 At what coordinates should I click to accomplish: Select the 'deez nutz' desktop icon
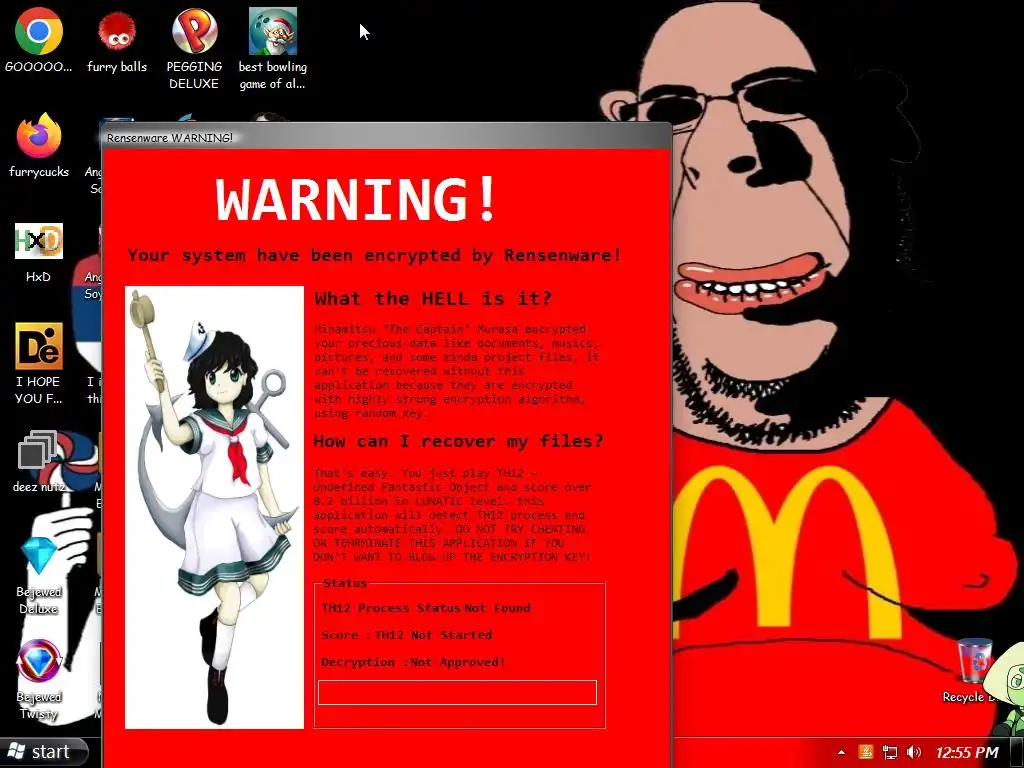39,461
